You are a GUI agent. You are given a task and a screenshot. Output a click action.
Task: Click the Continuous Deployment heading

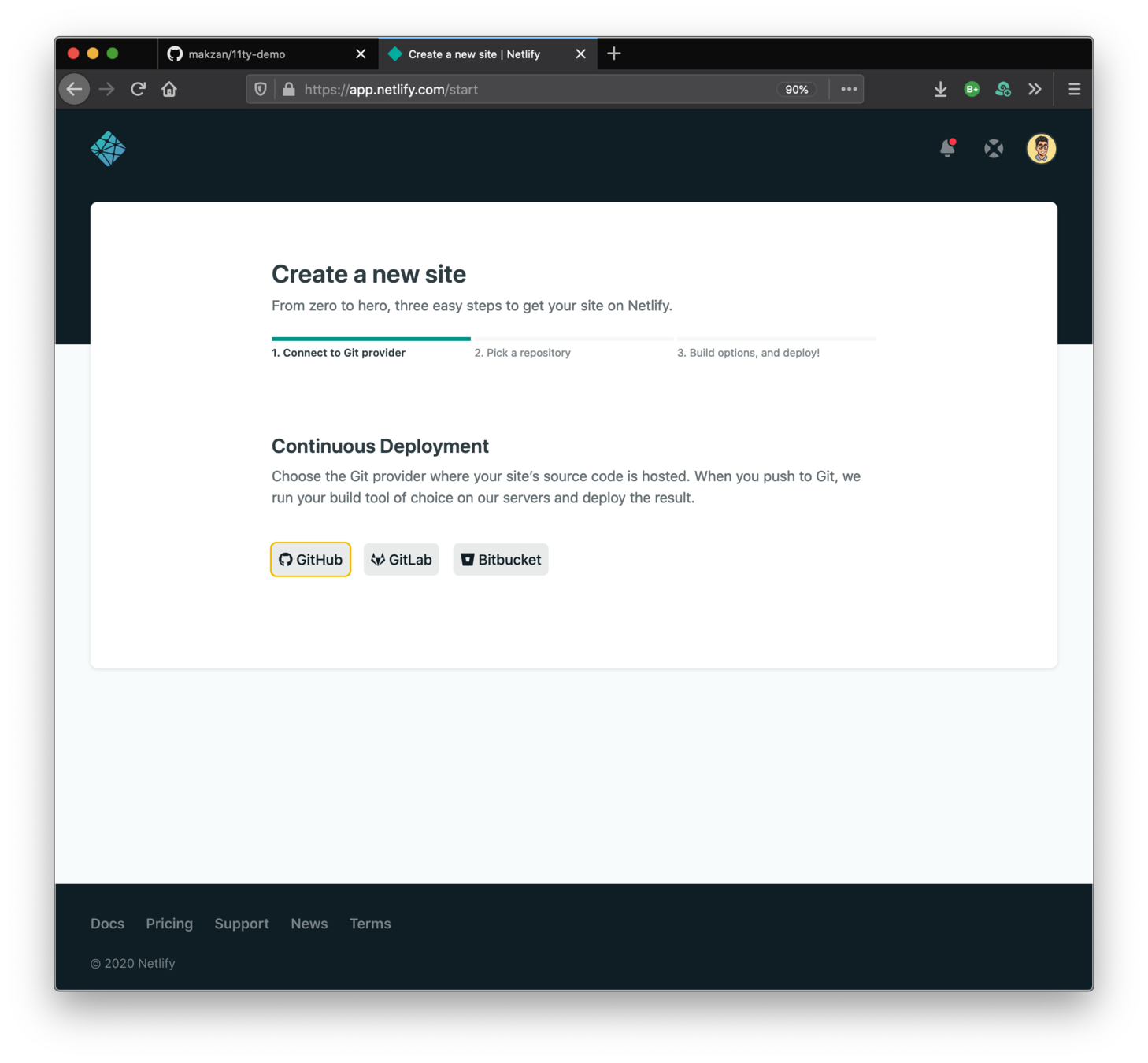pos(380,446)
